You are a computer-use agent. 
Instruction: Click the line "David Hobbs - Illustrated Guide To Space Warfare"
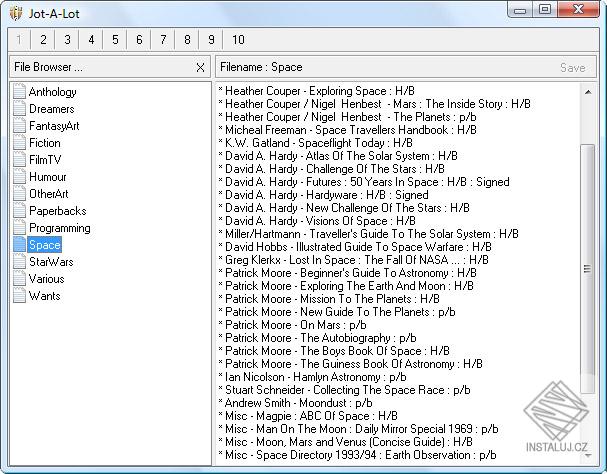[355, 247]
